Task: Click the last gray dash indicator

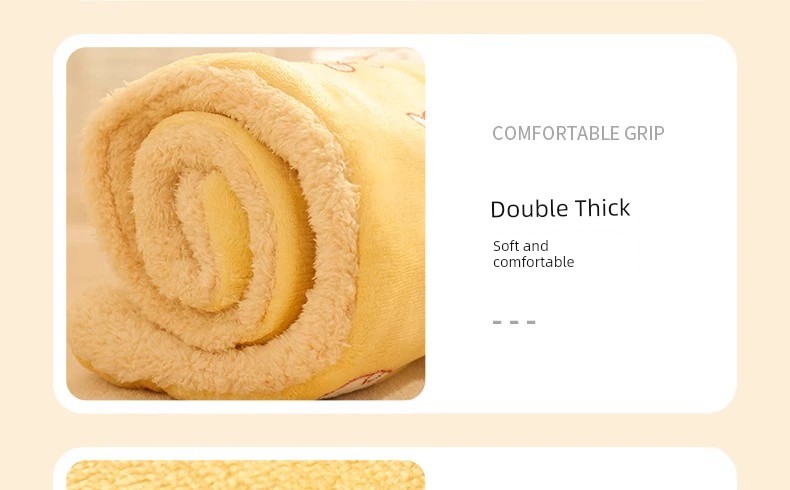Action: click(x=531, y=322)
